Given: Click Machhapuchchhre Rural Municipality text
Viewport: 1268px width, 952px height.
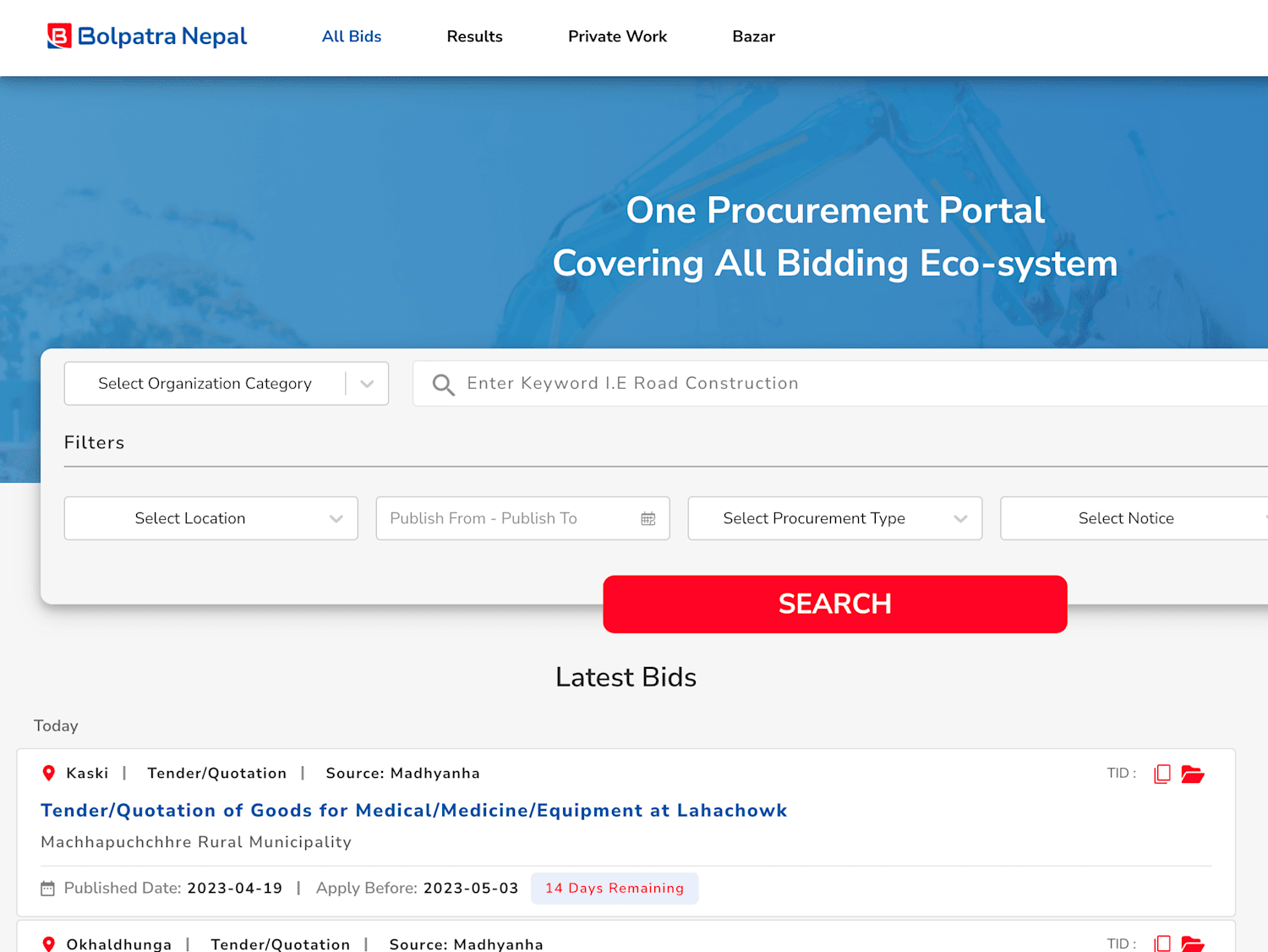Looking at the screenshot, I should pos(196,842).
